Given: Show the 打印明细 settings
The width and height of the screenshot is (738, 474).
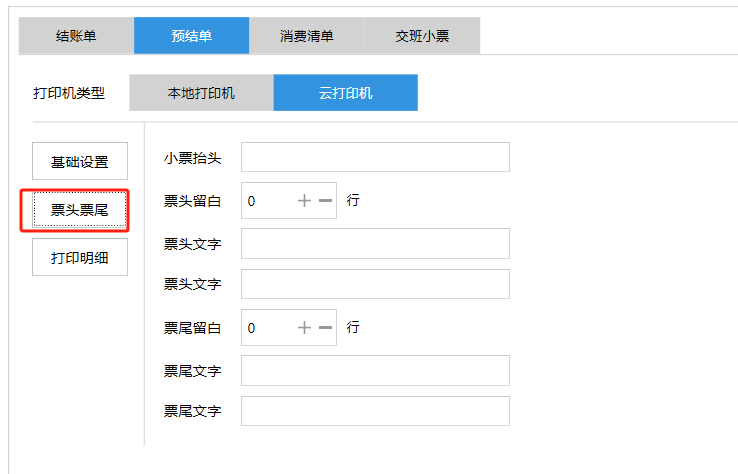Looking at the screenshot, I should coord(80,257).
